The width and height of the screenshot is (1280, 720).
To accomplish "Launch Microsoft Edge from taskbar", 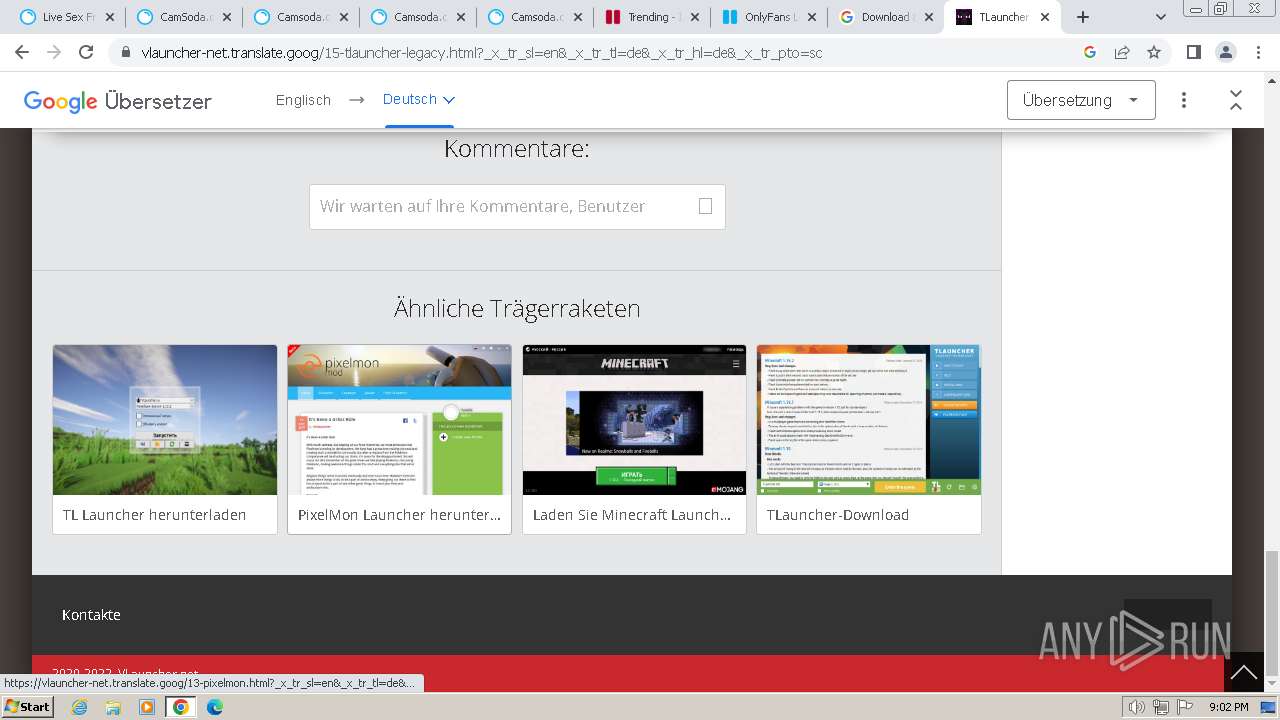I will pyautogui.click(x=215, y=707).
